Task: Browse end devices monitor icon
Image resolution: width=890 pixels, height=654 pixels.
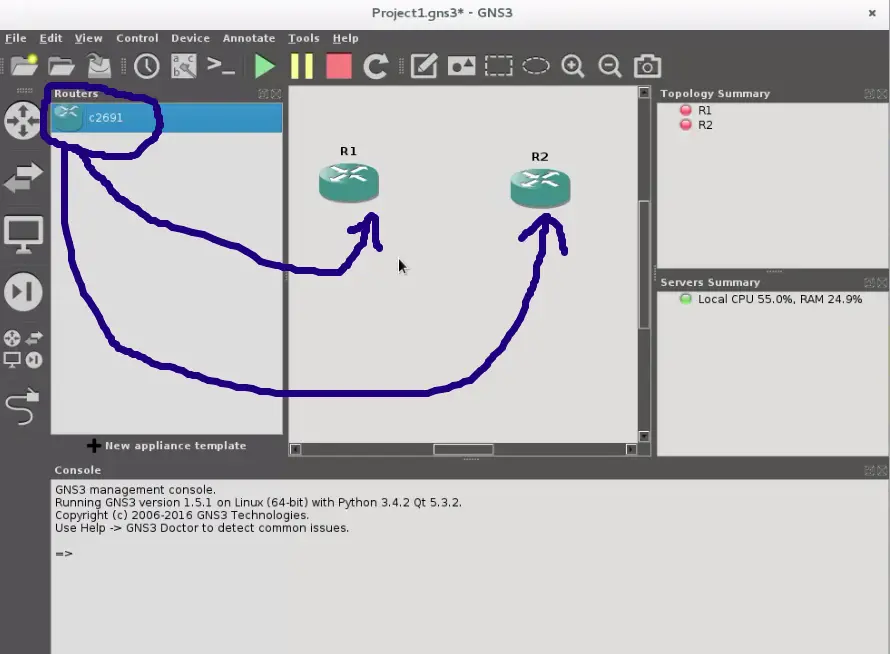Action: tap(23, 234)
